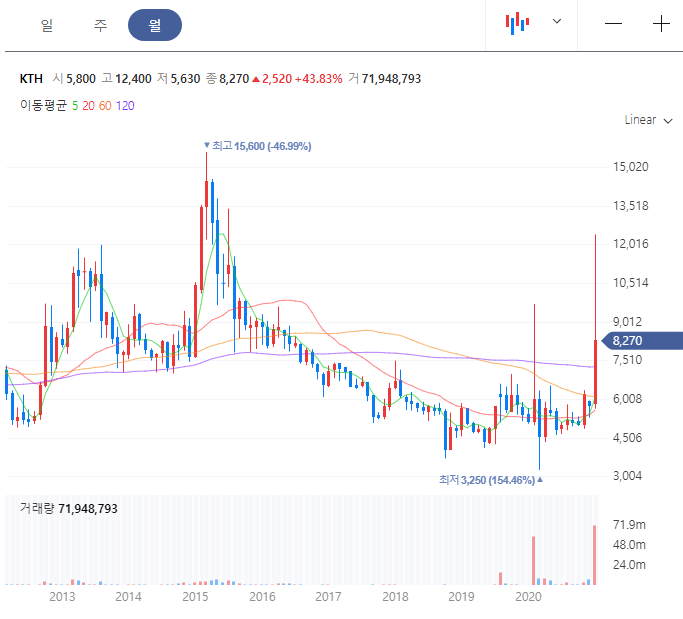The image size is (683, 619).
Task: Open the Linear scale dropdown
Action: pos(648,120)
